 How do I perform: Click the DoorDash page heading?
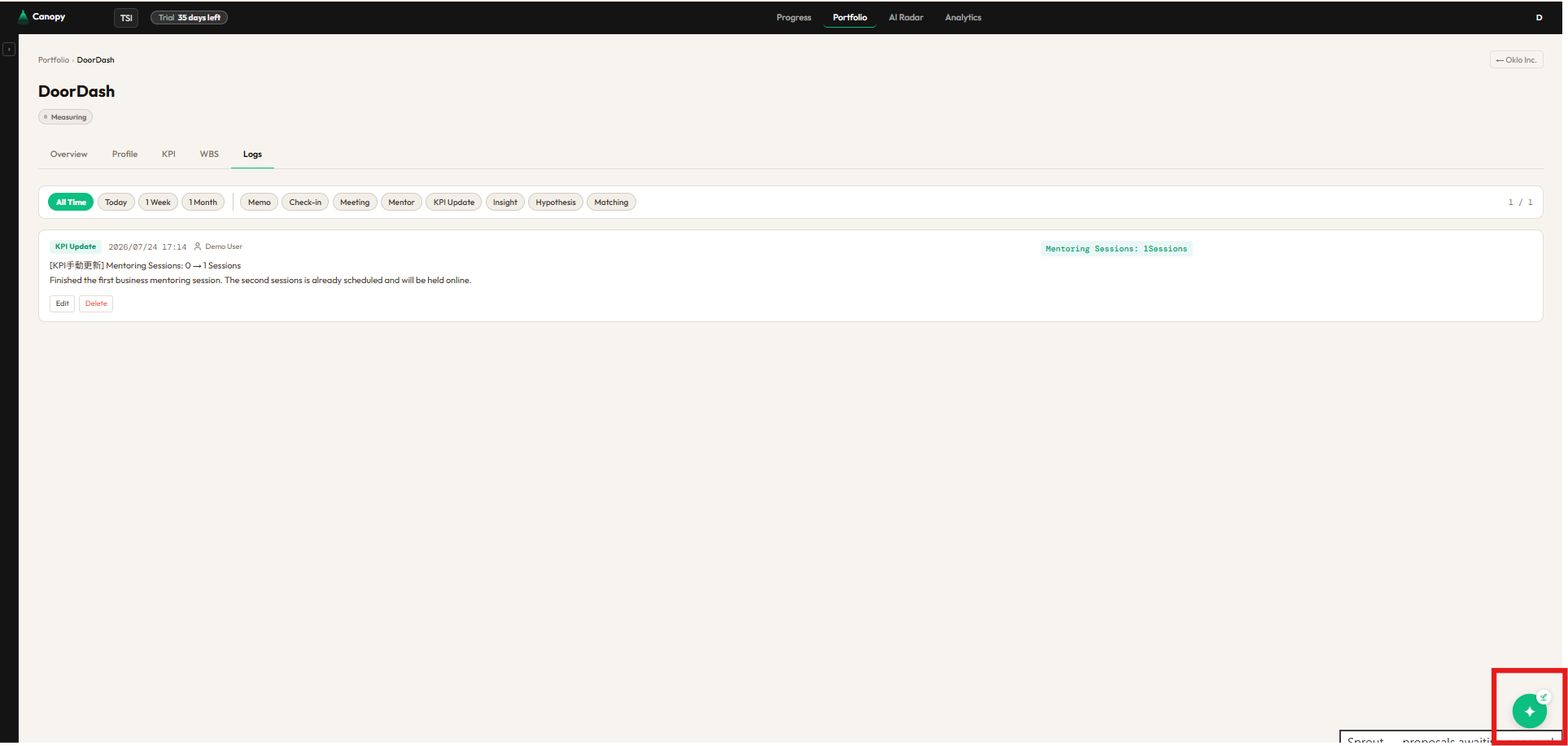pyautogui.click(x=76, y=91)
